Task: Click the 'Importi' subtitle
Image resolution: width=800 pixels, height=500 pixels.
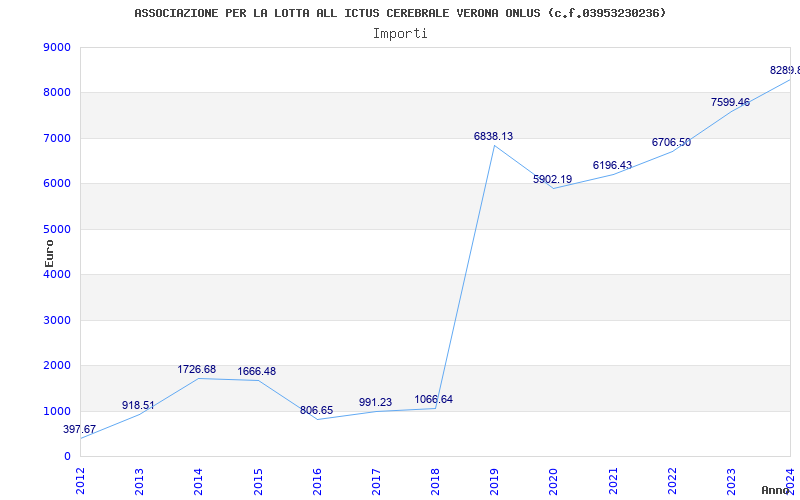Action: [400, 34]
